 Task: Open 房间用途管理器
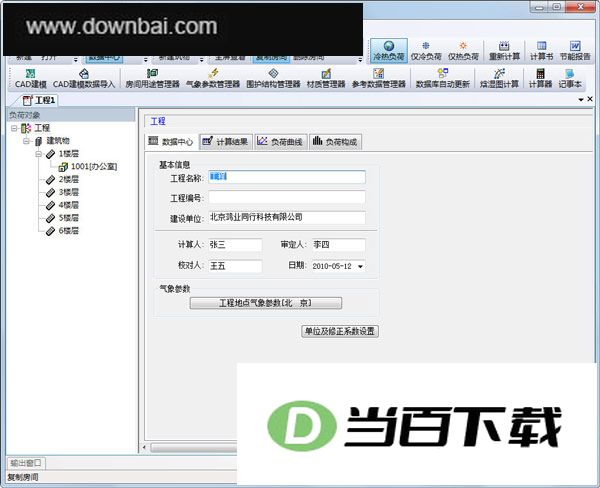tap(152, 78)
